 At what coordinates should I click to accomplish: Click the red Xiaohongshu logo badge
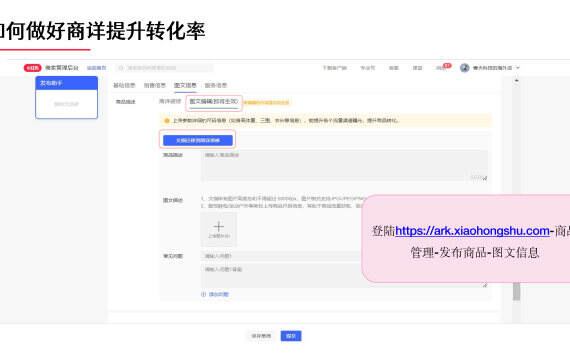32,68
